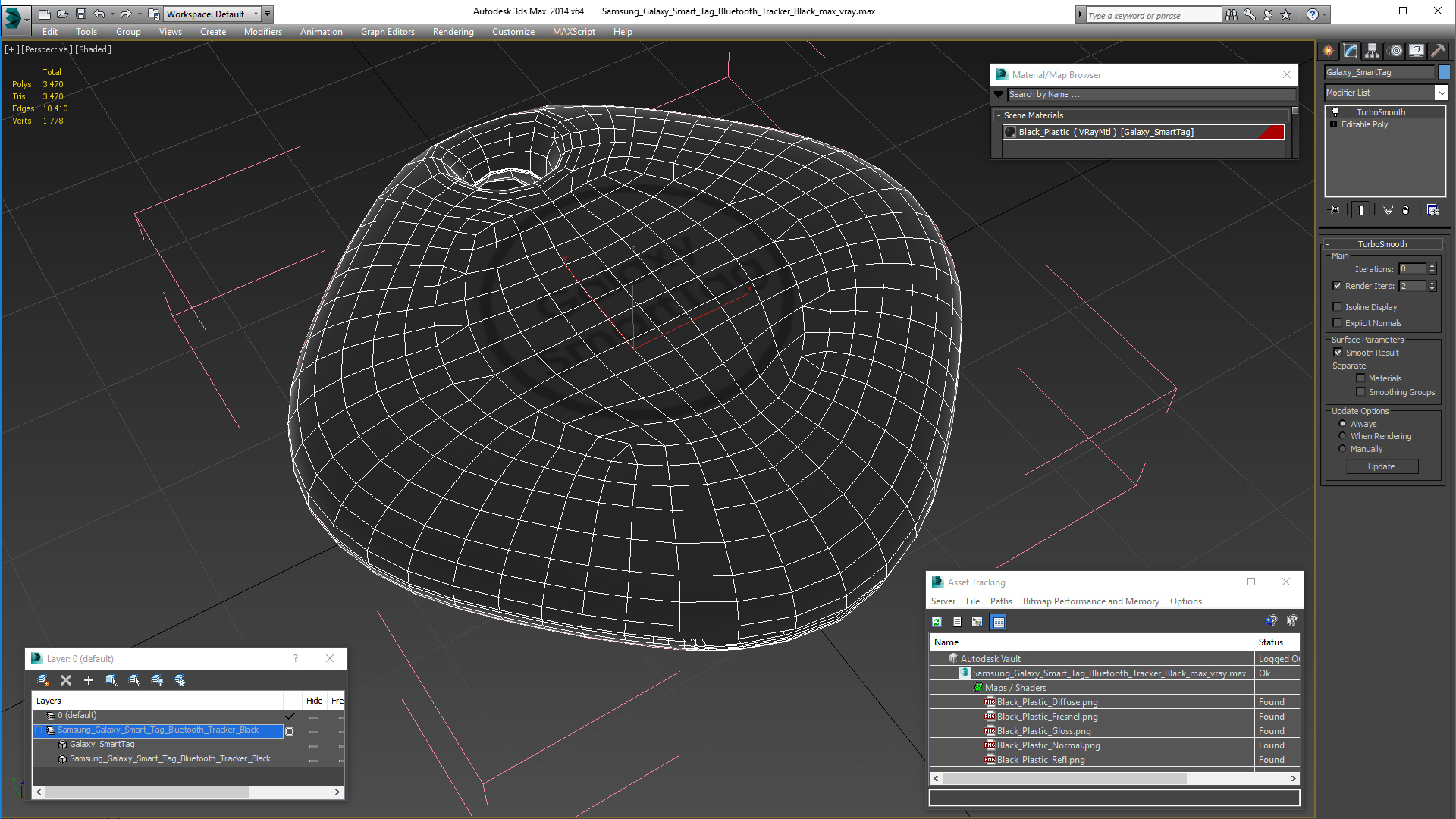Toggle Render Iters checkbox
Viewport: 1456px width, 819px height.
point(1338,286)
